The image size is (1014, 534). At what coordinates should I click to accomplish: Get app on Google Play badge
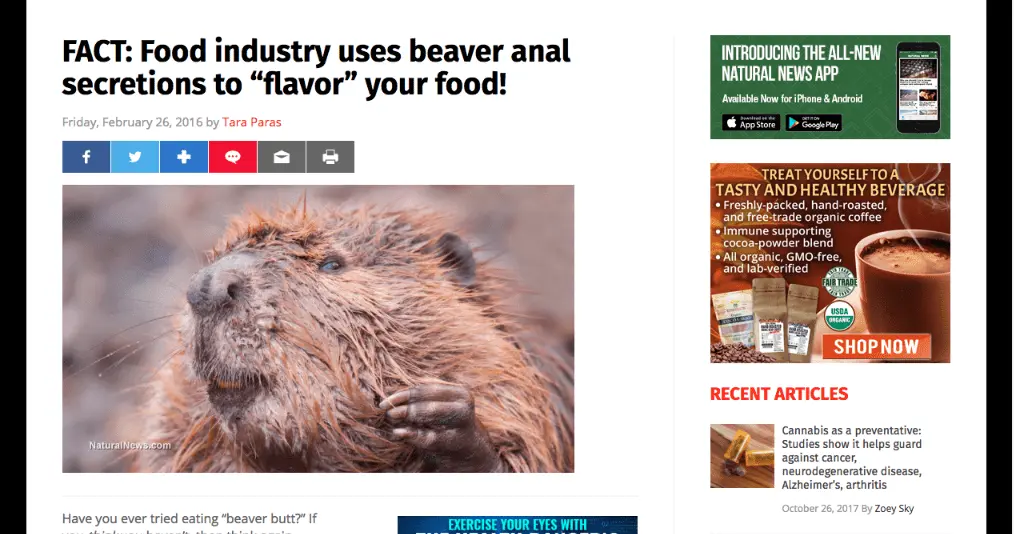click(814, 123)
